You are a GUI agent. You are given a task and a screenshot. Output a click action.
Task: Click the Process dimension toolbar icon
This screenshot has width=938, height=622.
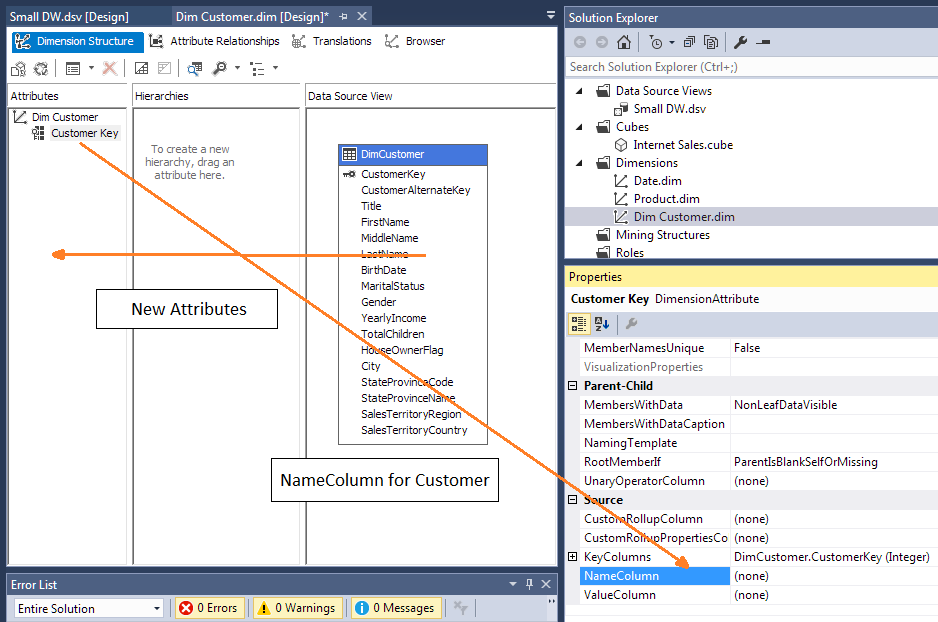point(18,68)
